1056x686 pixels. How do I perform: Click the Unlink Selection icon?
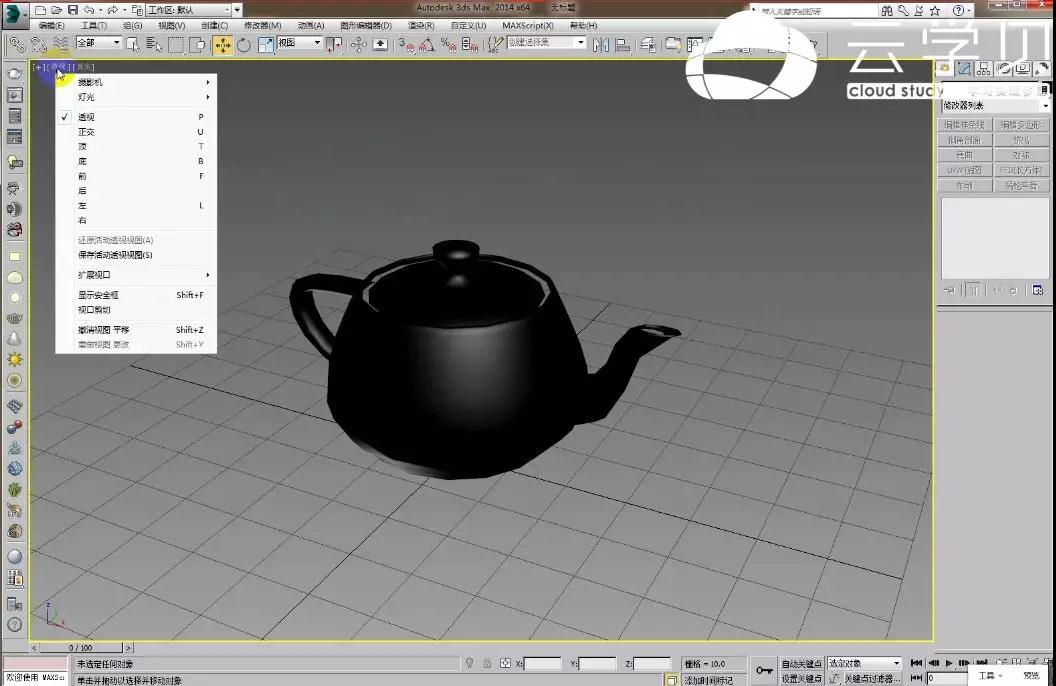39,45
